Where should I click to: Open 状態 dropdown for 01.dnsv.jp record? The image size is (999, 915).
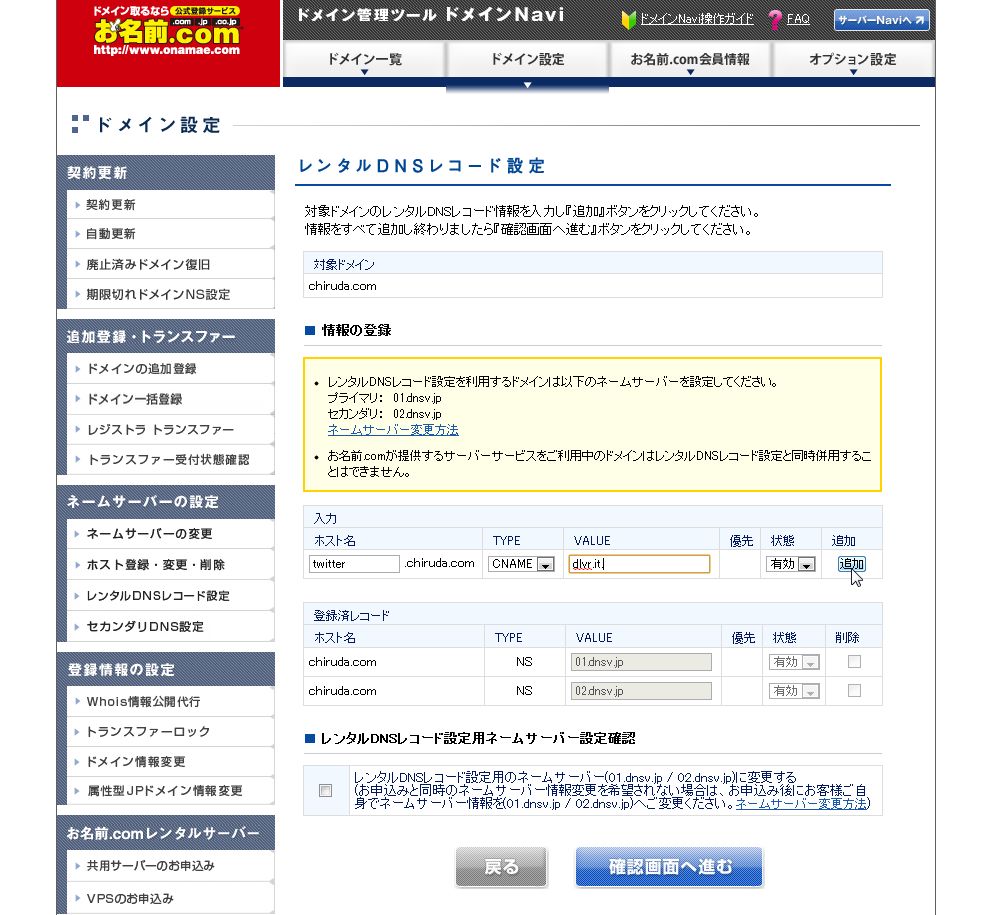[x=794, y=662]
